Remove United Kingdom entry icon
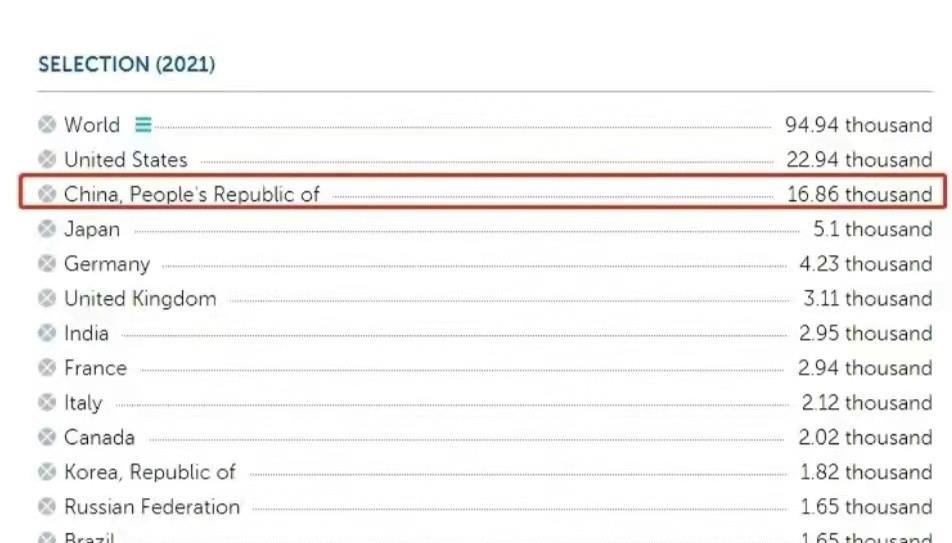The image size is (952, 543). coord(47,298)
